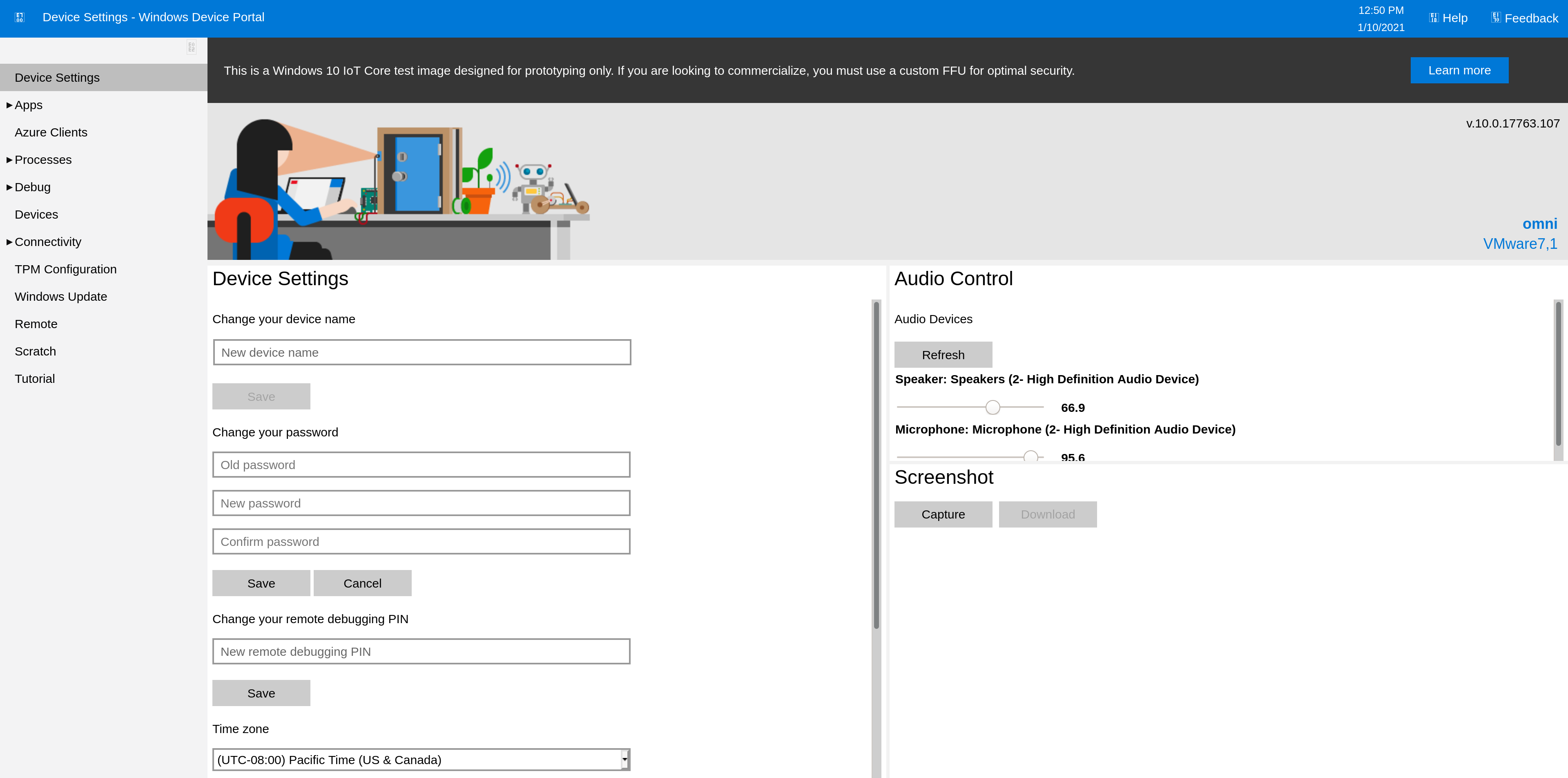This screenshot has width=1568, height=778.
Task: Click the Help icon in top bar
Action: pos(1434,18)
